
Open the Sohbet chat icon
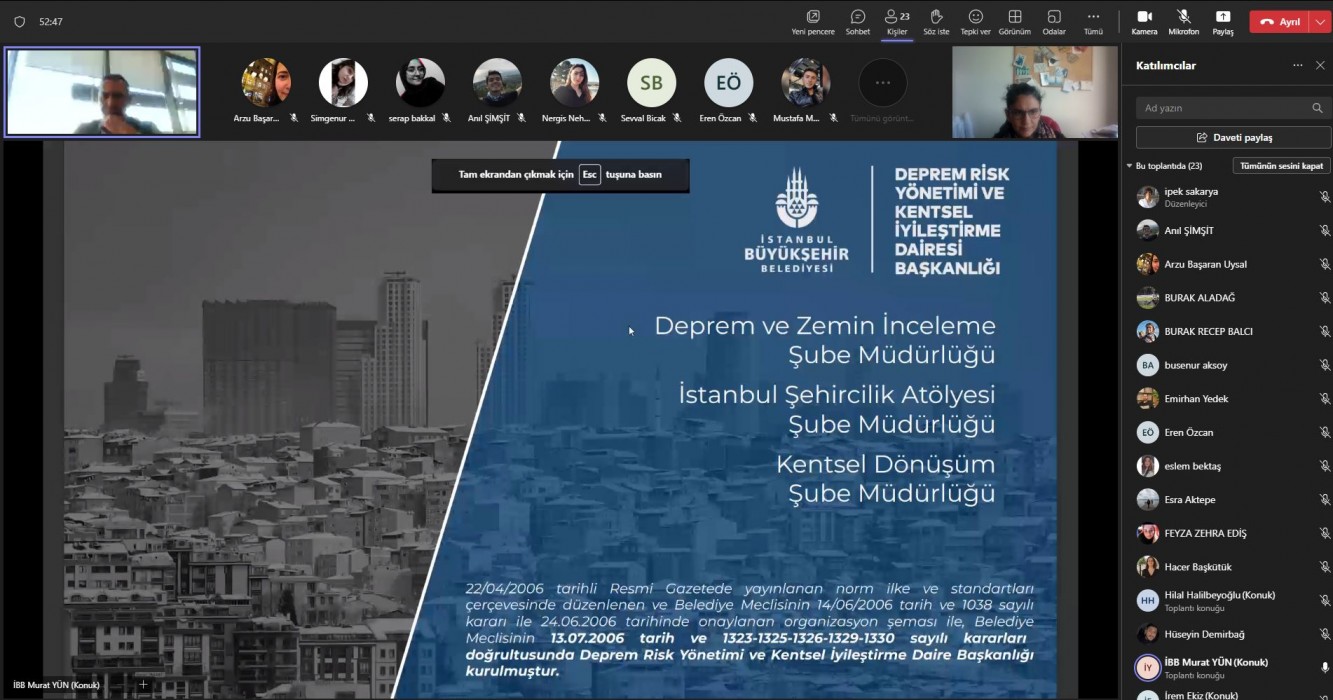[857, 17]
